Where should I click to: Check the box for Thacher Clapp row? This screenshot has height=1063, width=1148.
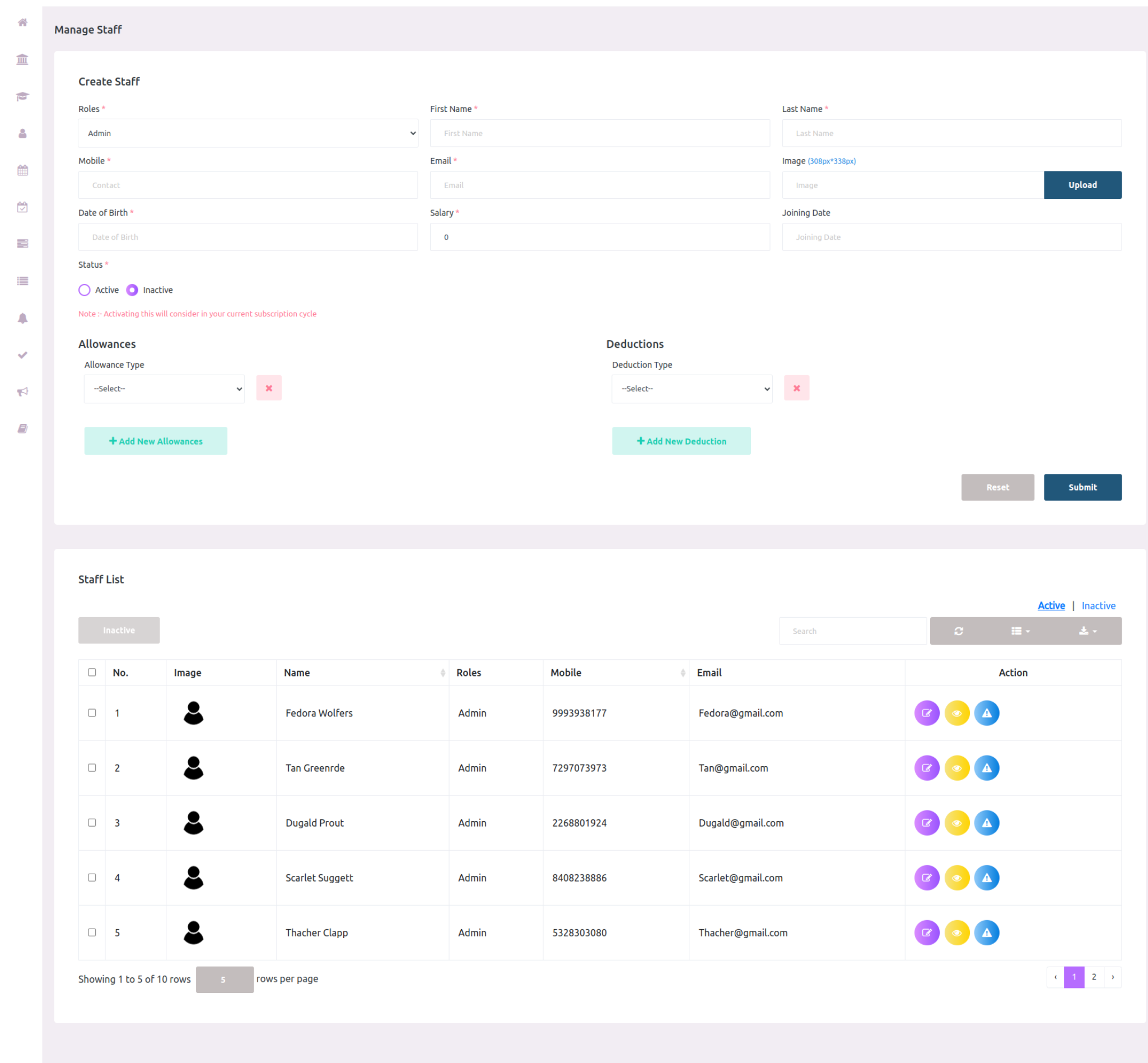point(92,933)
